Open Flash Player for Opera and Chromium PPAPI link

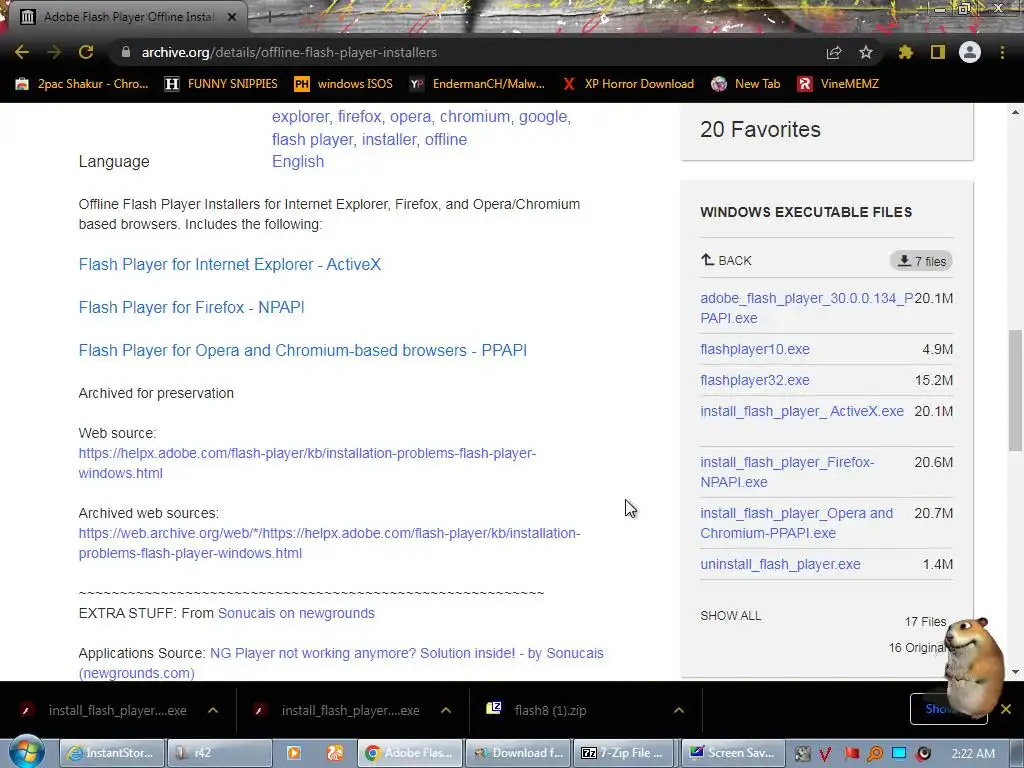(302, 351)
